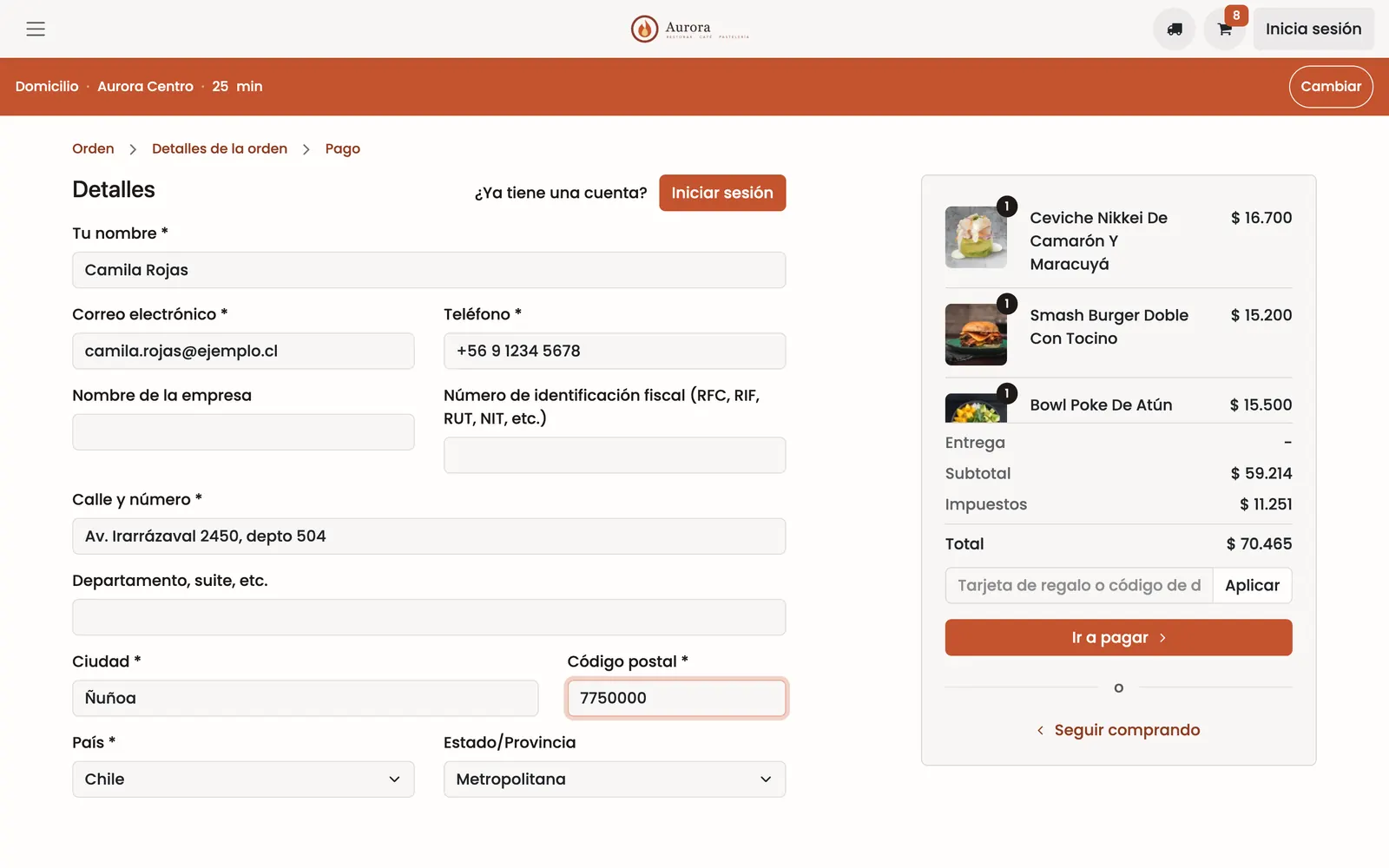
Task: Click the Bowl Poke De Atún thumbnail
Action: [976, 408]
